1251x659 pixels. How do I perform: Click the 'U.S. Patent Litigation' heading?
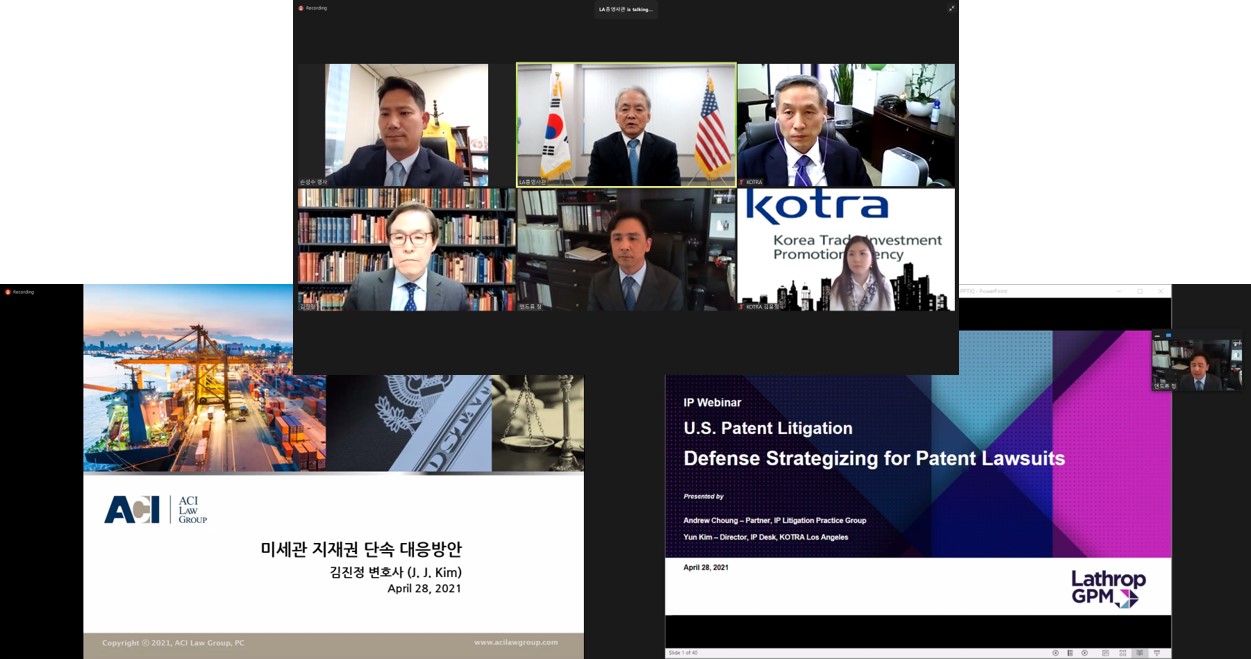pyautogui.click(x=768, y=428)
